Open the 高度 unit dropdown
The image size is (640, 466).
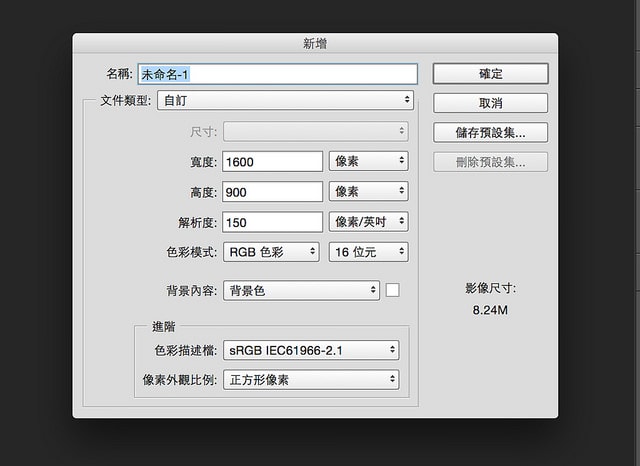(x=368, y=191)
